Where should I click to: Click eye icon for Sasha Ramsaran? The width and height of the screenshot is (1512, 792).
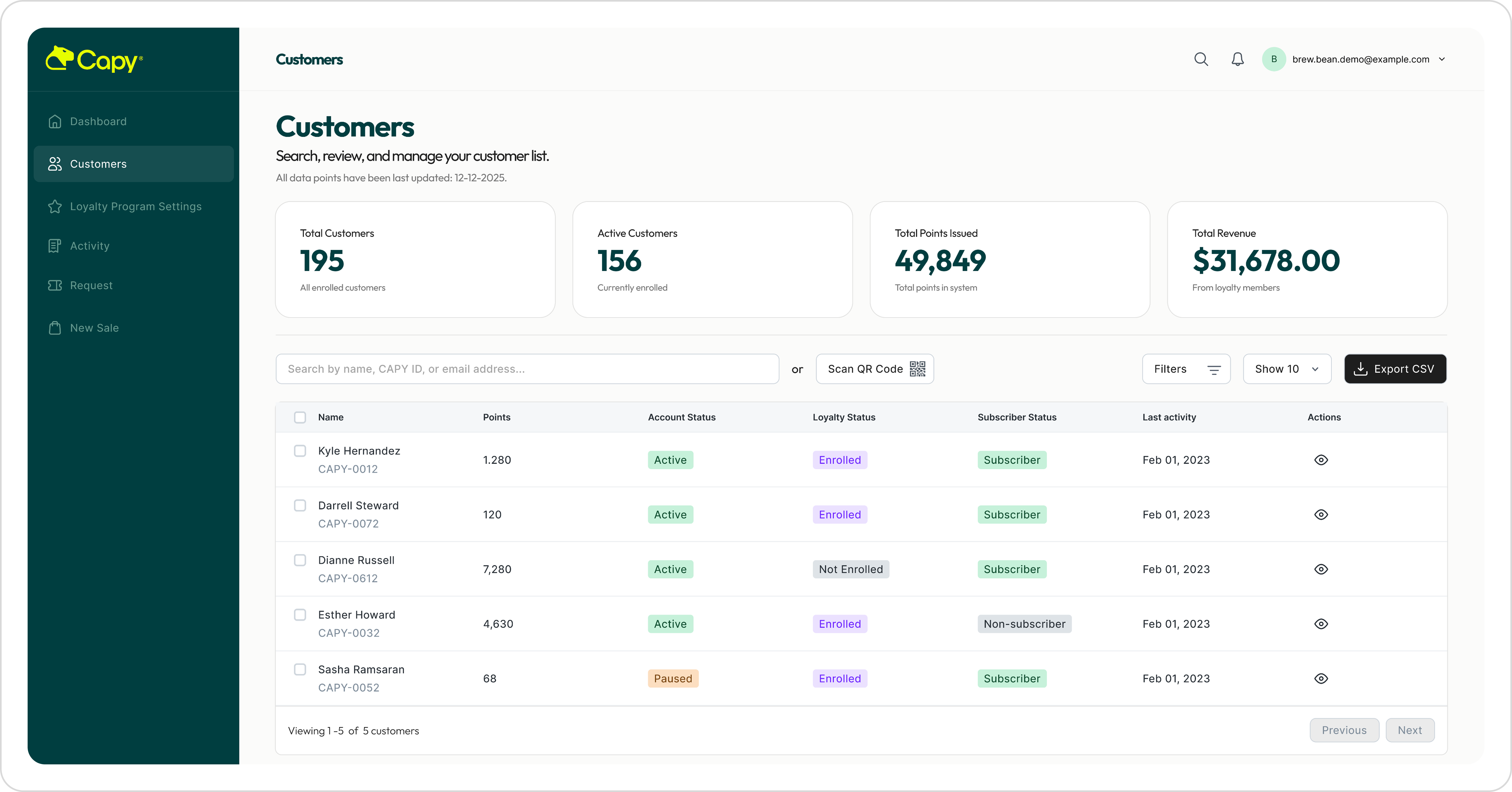tap(1321, 678)
